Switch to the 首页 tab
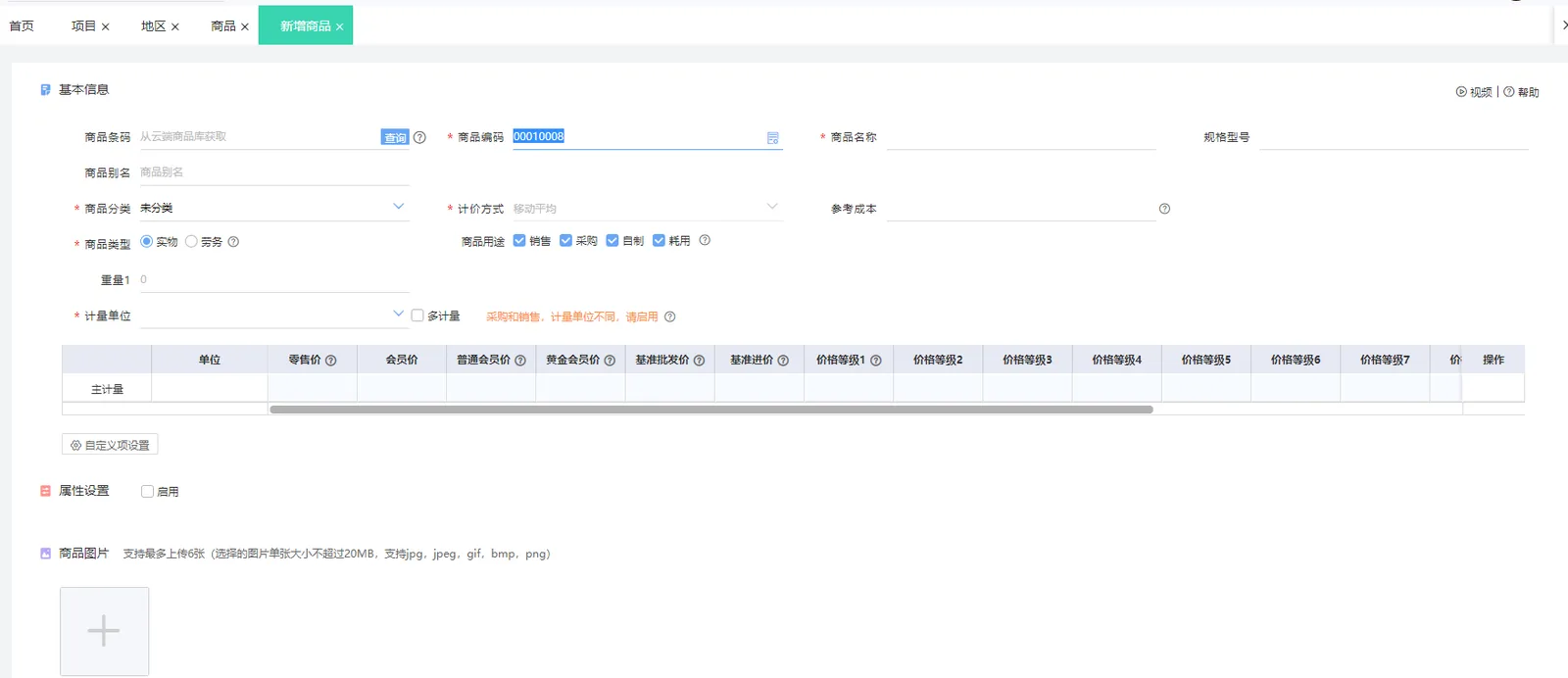The width and height of the screenshot is (1568, 678). 22,26
